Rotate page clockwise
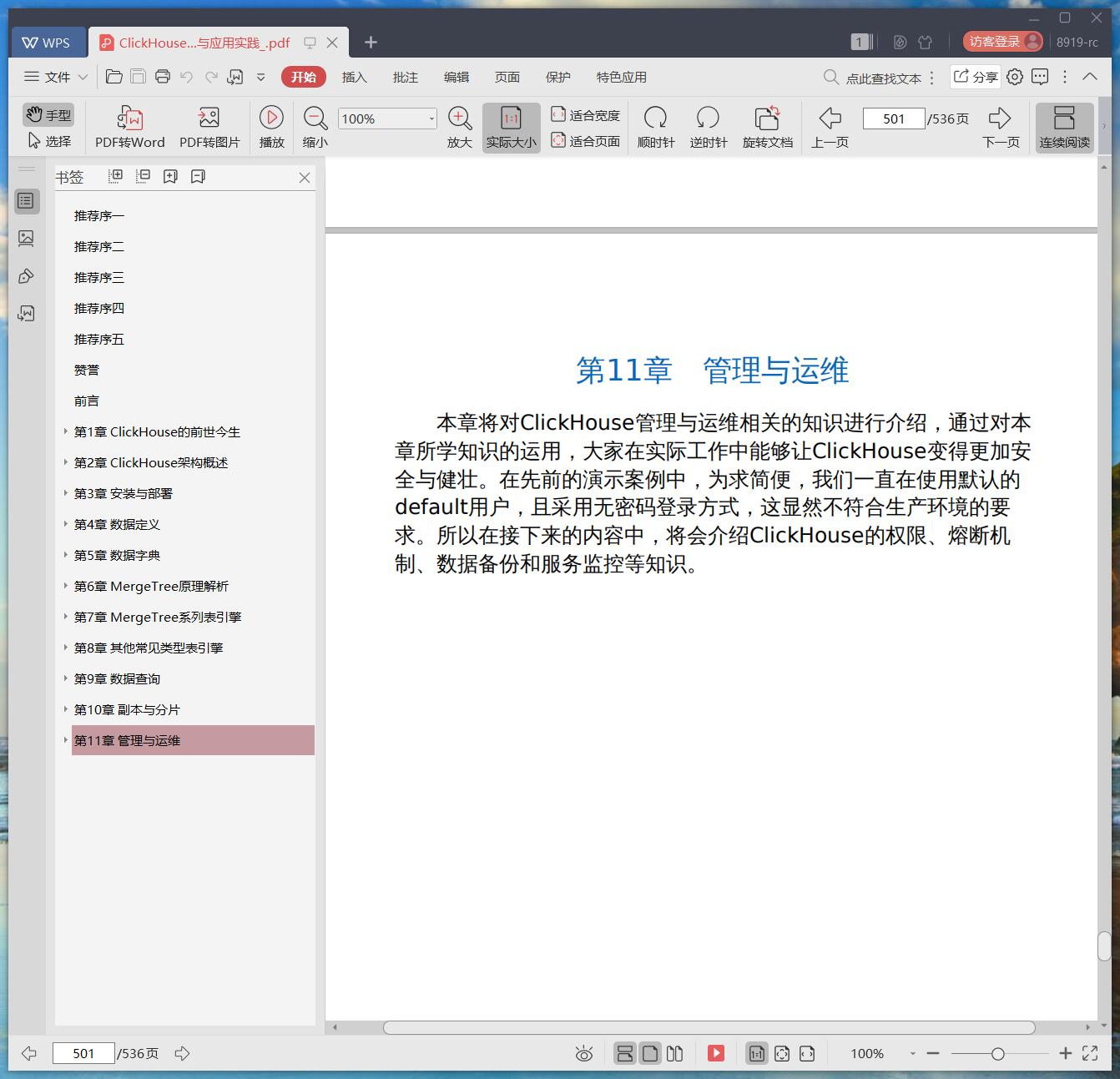This screenshot has width=1120, height=1079. pyautogui.click(x=656, y=128)
